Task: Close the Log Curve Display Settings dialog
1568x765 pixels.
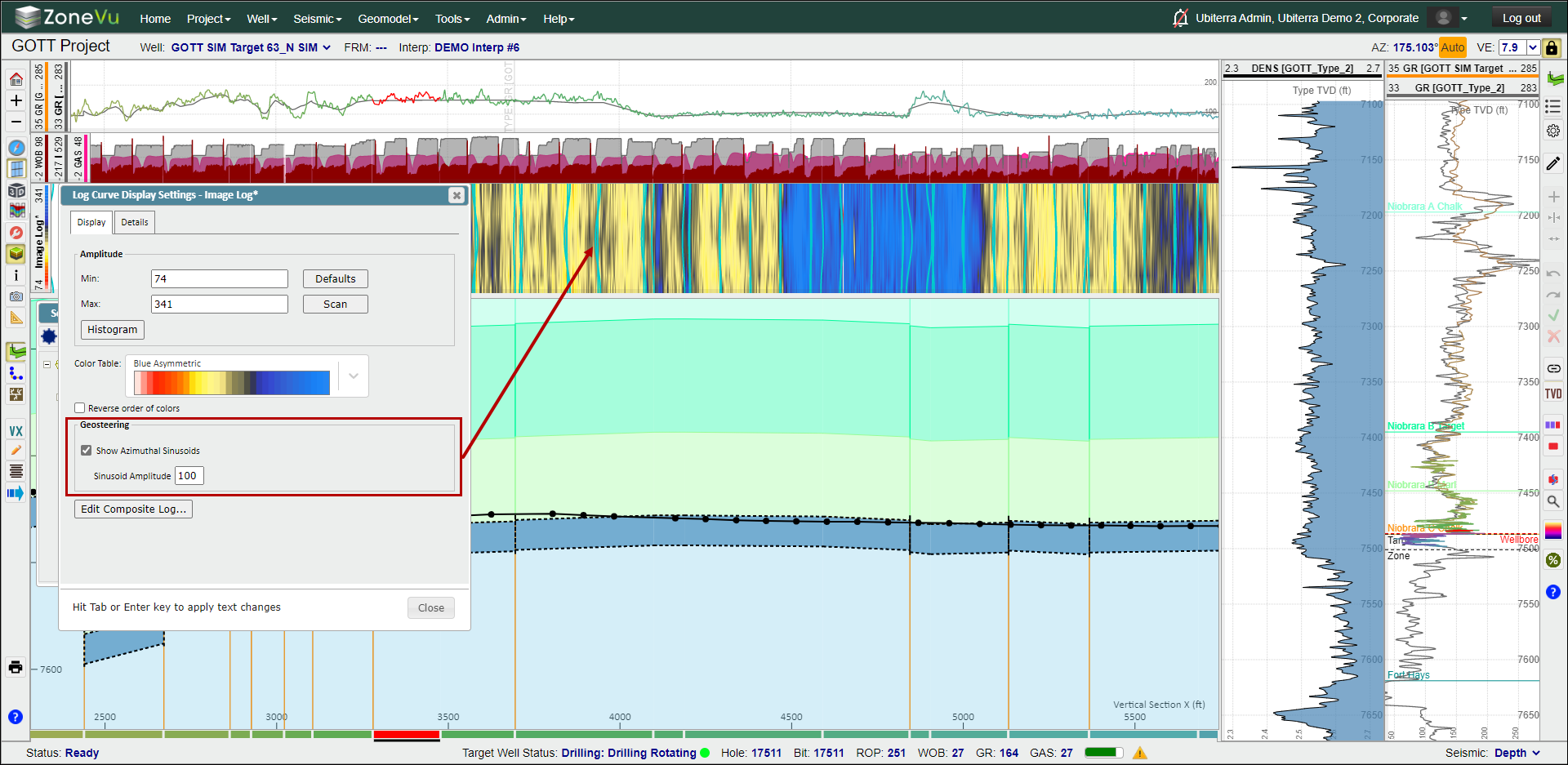Action: (x=457, y=195)
